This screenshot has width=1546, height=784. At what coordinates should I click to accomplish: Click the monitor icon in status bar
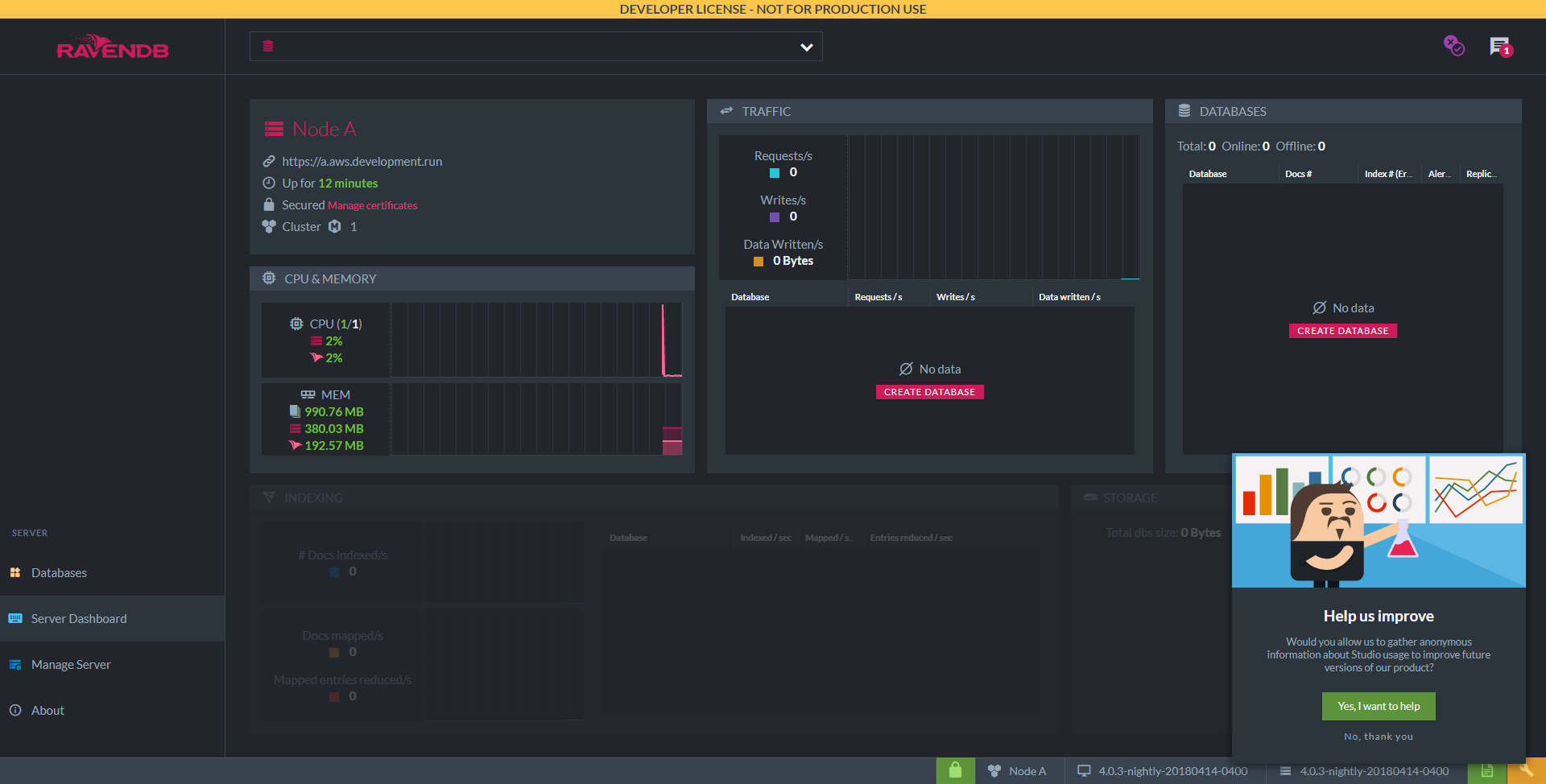(x=1084, y=771)
